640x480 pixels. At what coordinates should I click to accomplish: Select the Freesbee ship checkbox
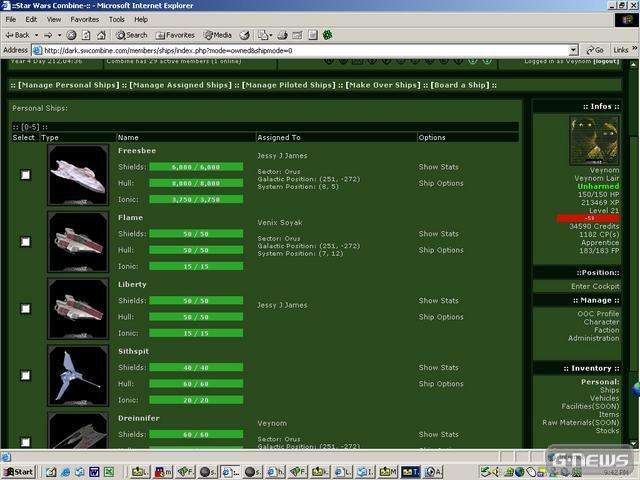[25, 175]
